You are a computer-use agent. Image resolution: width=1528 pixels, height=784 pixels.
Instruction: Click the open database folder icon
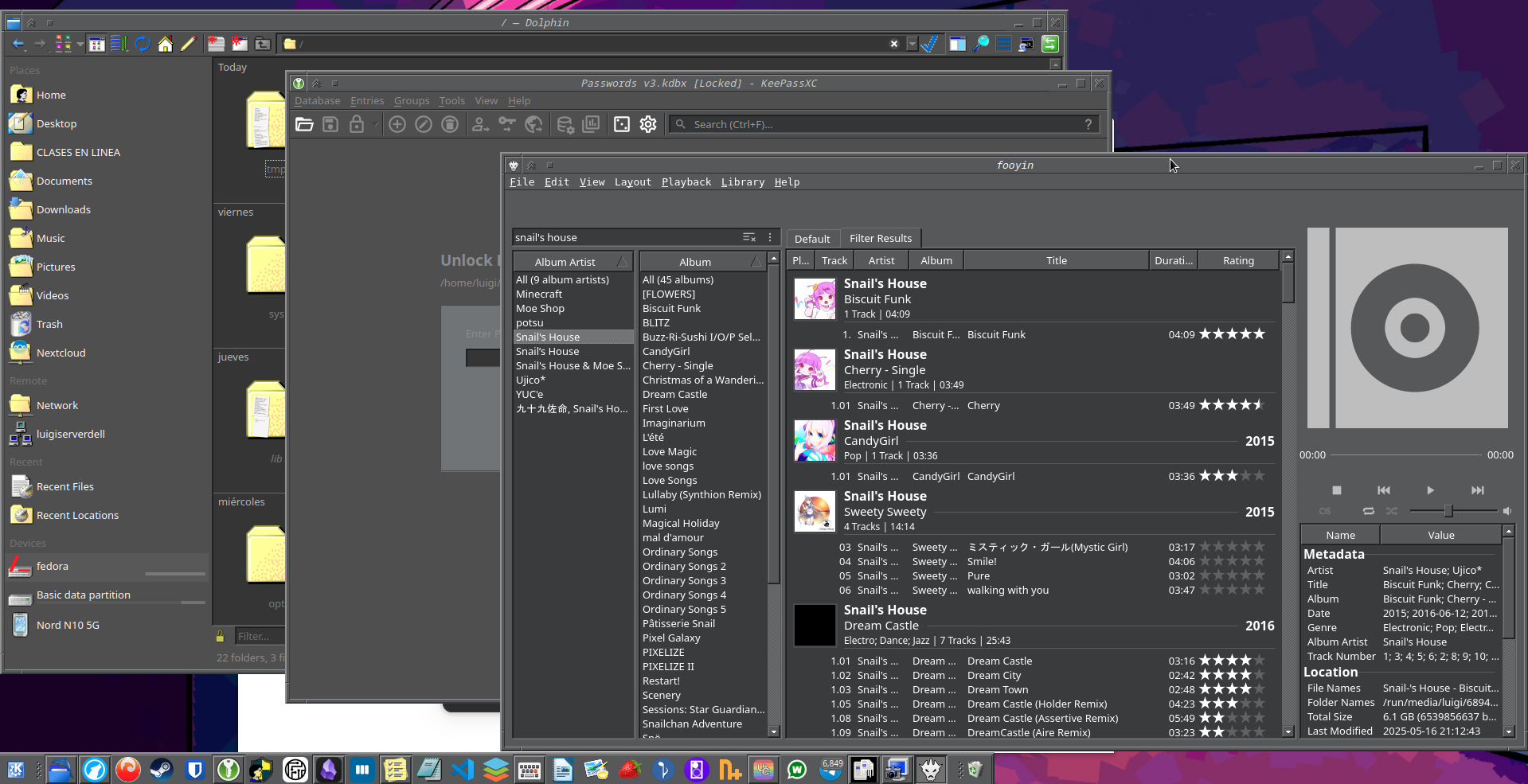point(304,124)
